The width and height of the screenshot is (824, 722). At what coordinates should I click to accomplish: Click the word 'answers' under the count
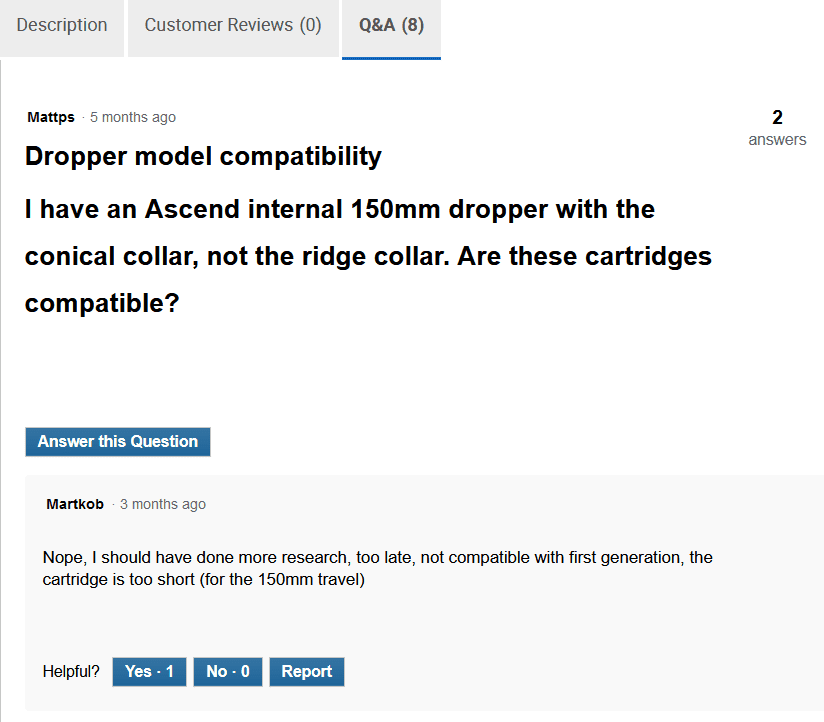[x=777, y=140]
